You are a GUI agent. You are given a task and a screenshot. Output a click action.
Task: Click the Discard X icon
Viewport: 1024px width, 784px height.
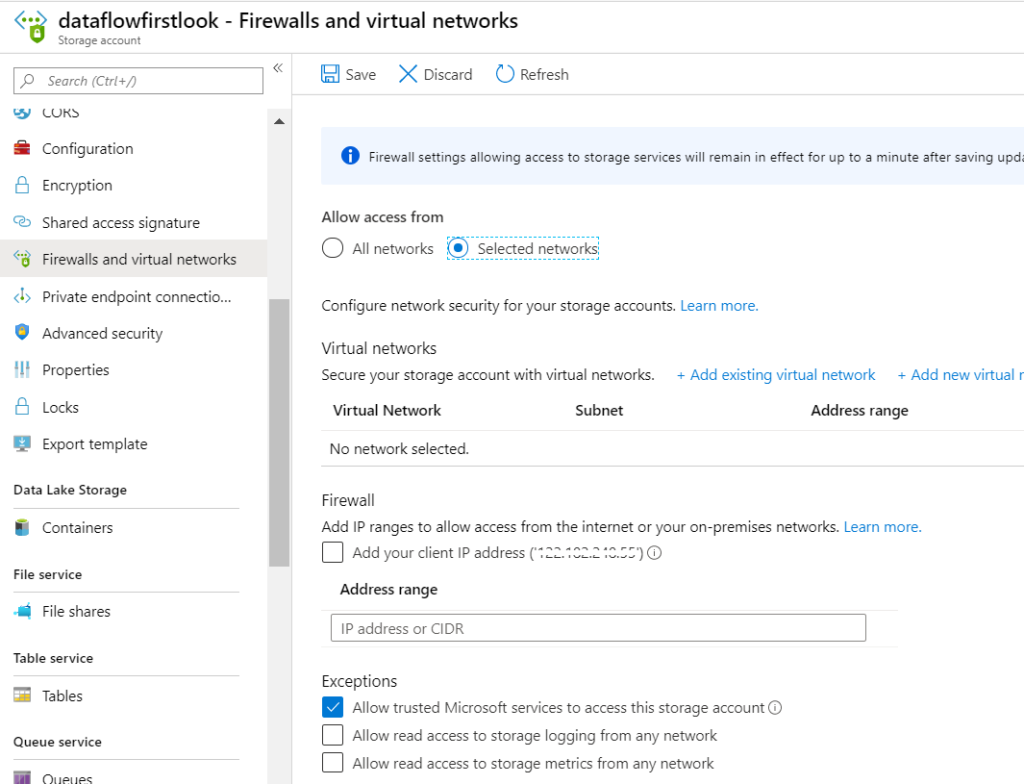pos(408,74)
